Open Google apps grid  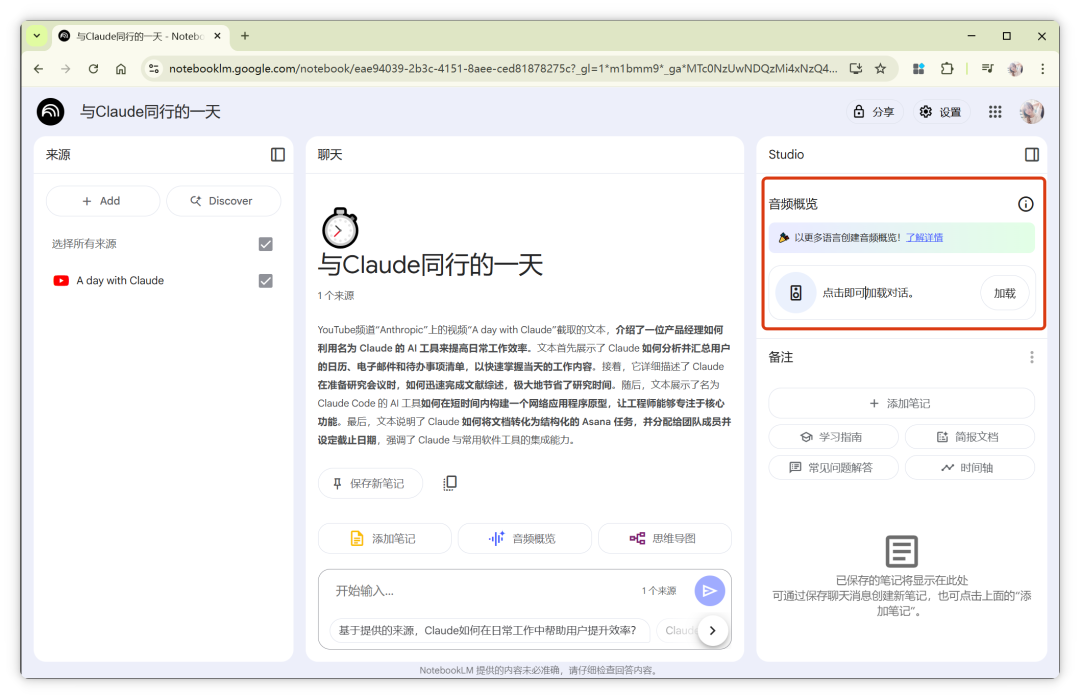(995, 112)
